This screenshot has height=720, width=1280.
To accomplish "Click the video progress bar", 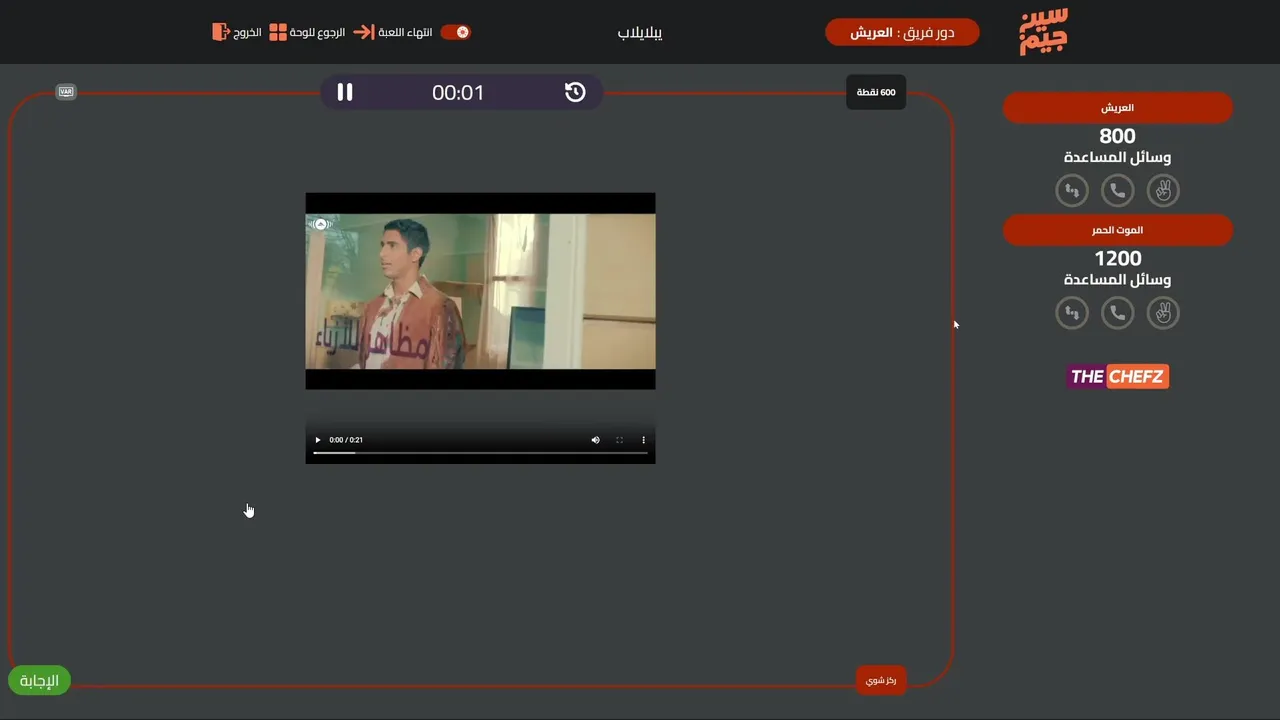I will pos(480,453).
